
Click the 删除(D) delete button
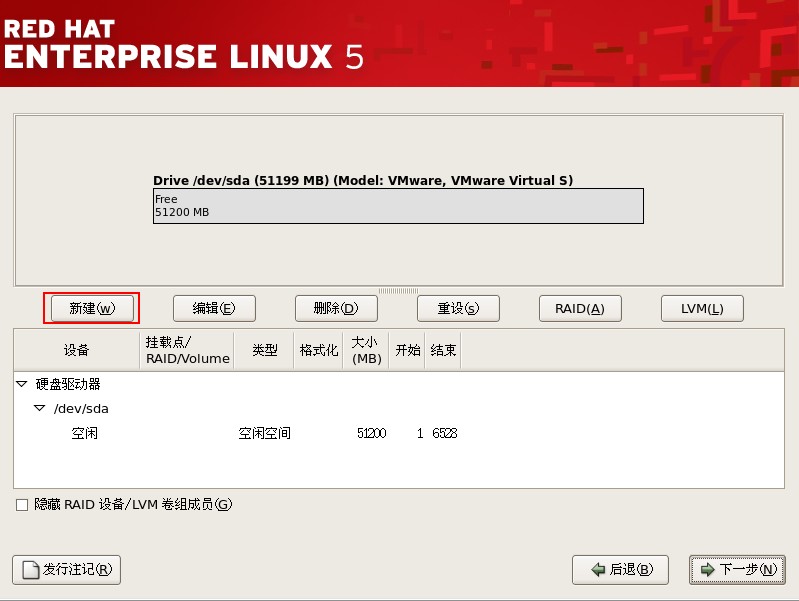pos(336,308)
